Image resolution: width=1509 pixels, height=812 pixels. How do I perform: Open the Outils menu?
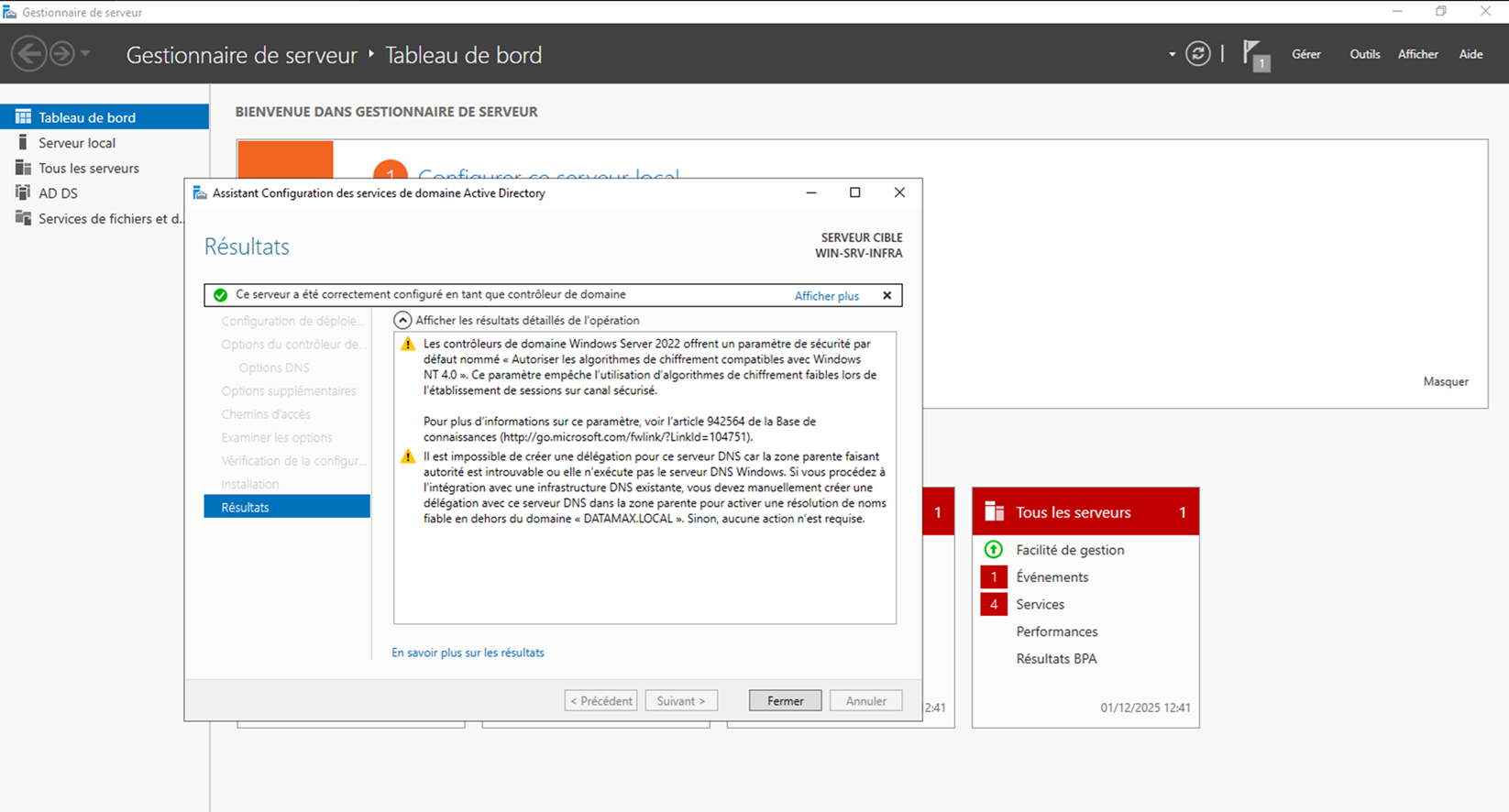click(x=1364, y=54)
